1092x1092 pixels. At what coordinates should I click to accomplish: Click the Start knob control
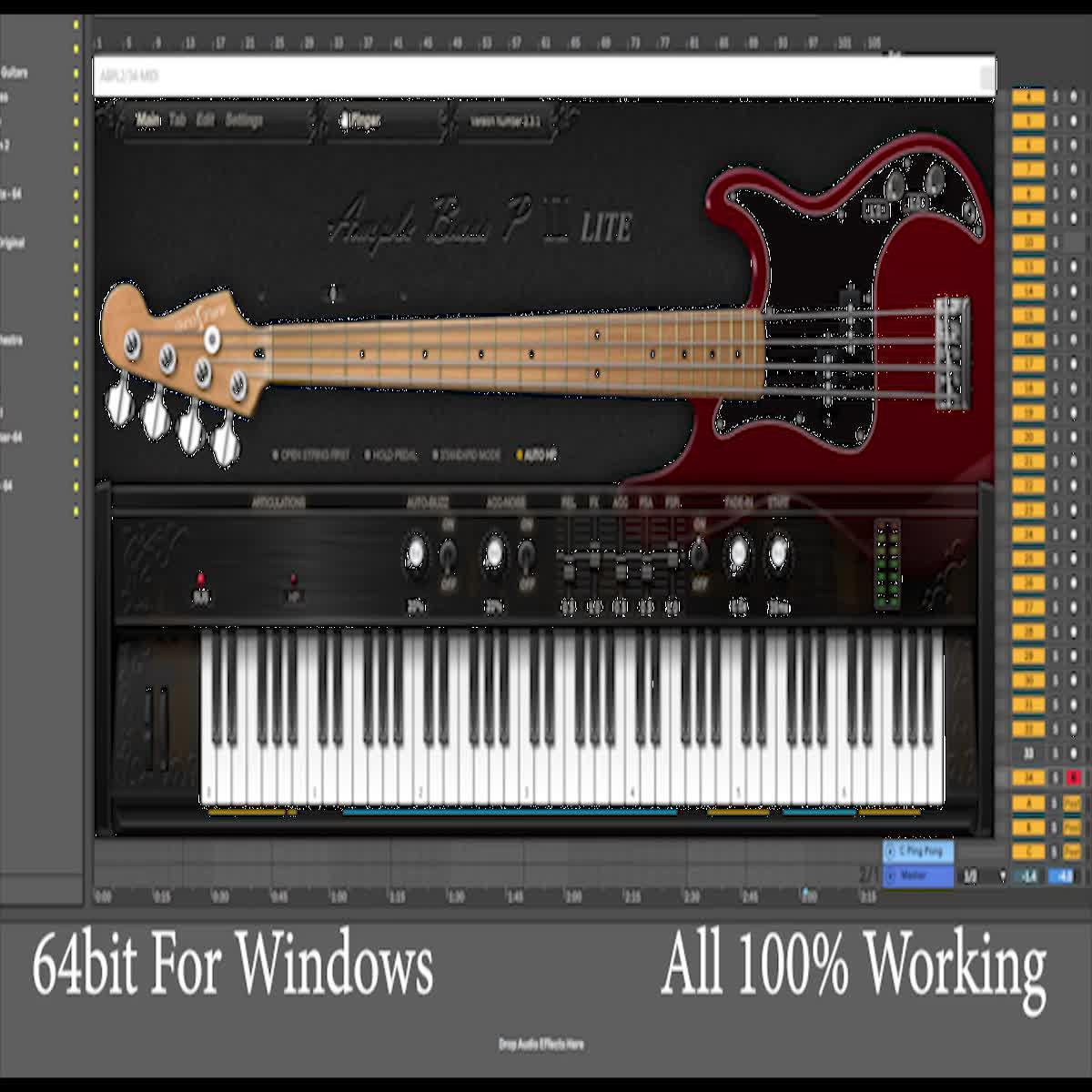777,549
